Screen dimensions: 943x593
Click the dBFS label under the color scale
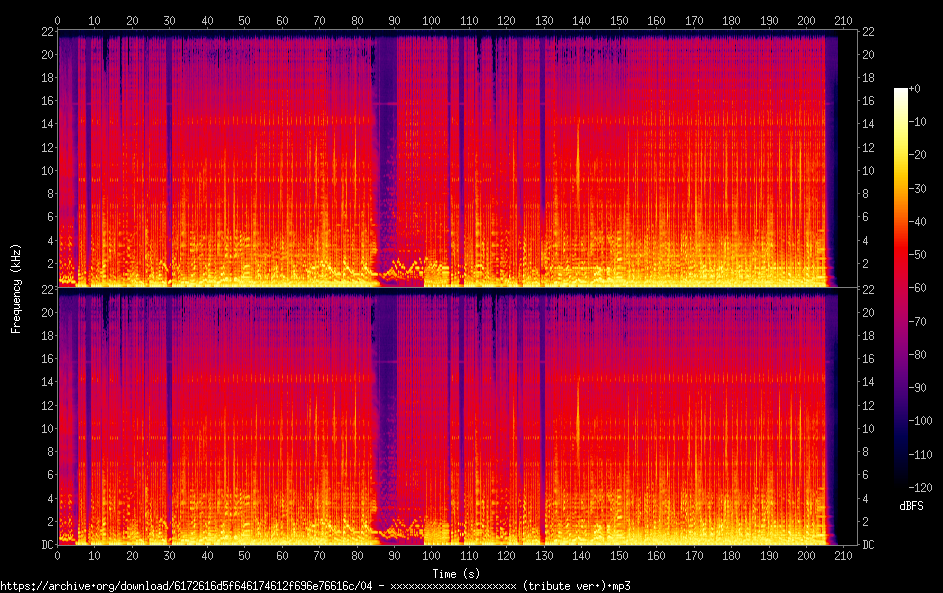point(911,507)
